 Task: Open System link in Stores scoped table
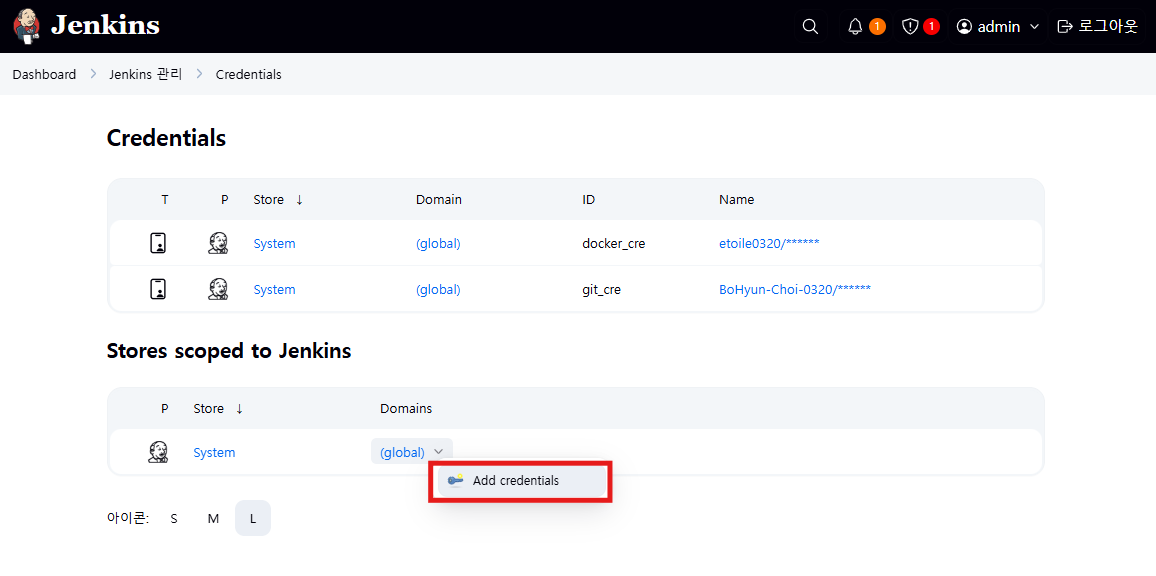(x=214, y=453)
